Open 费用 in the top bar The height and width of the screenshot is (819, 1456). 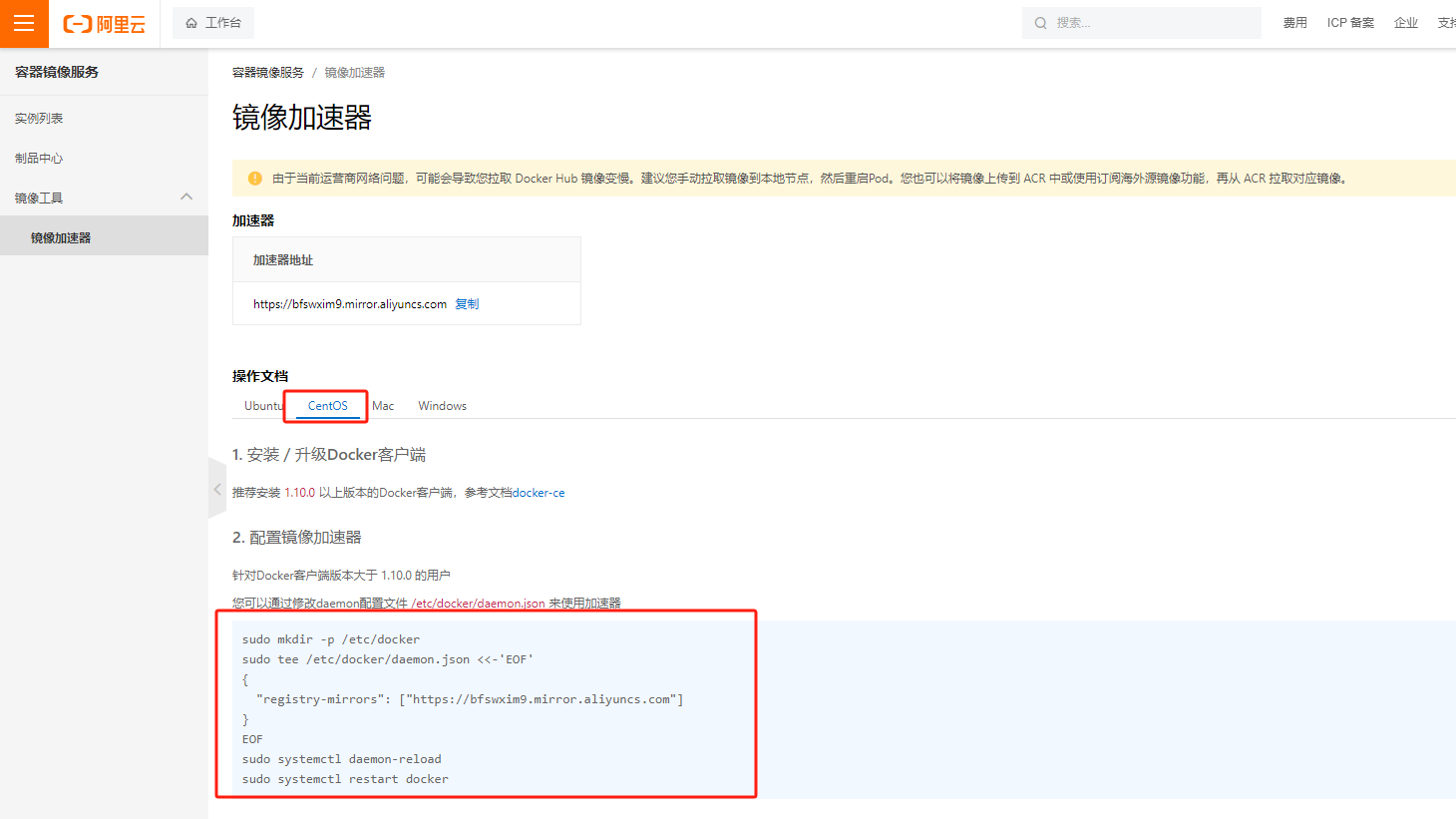click(x=1295, y=23)
